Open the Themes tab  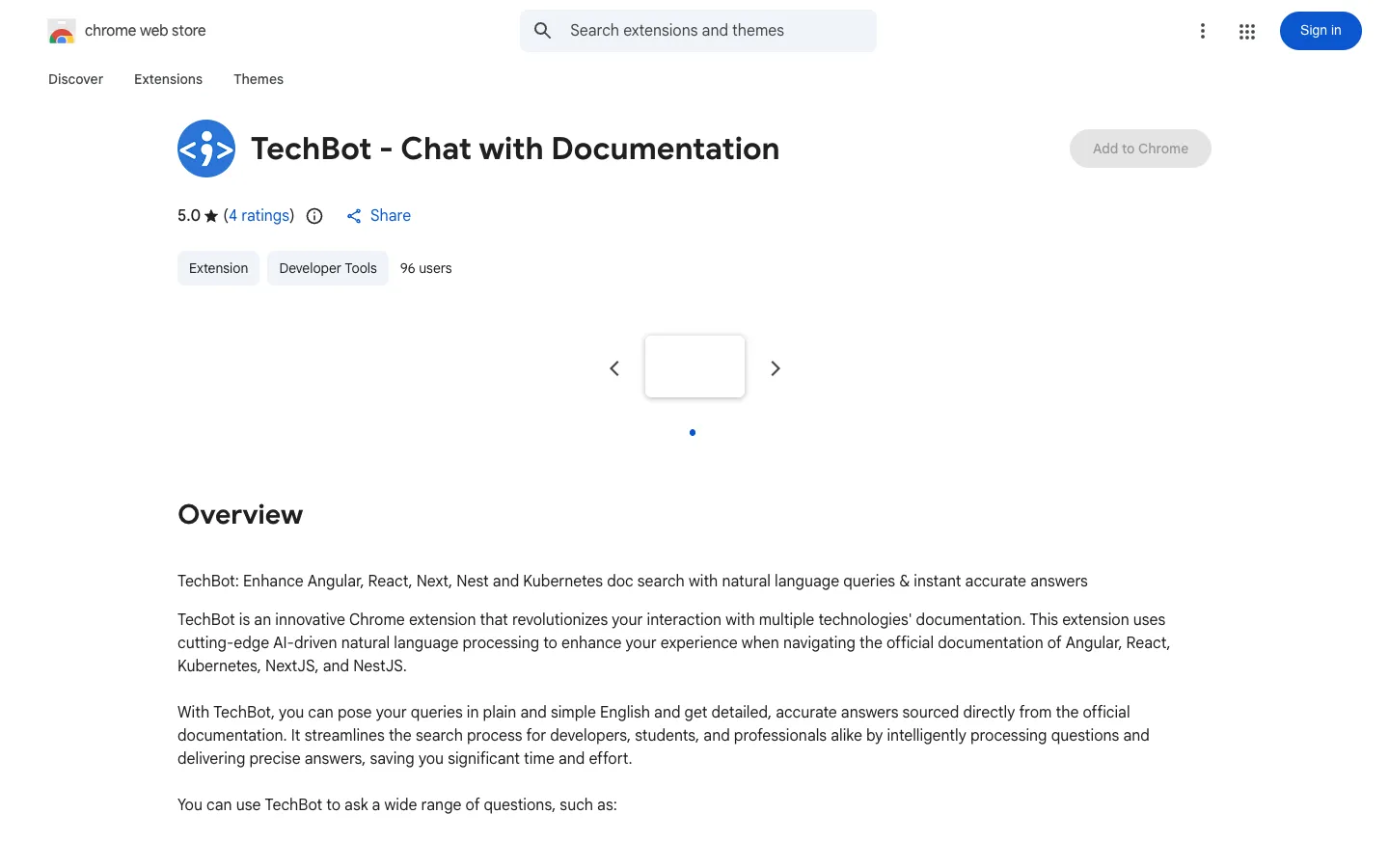pyautogui.click(x=259, y=79)
